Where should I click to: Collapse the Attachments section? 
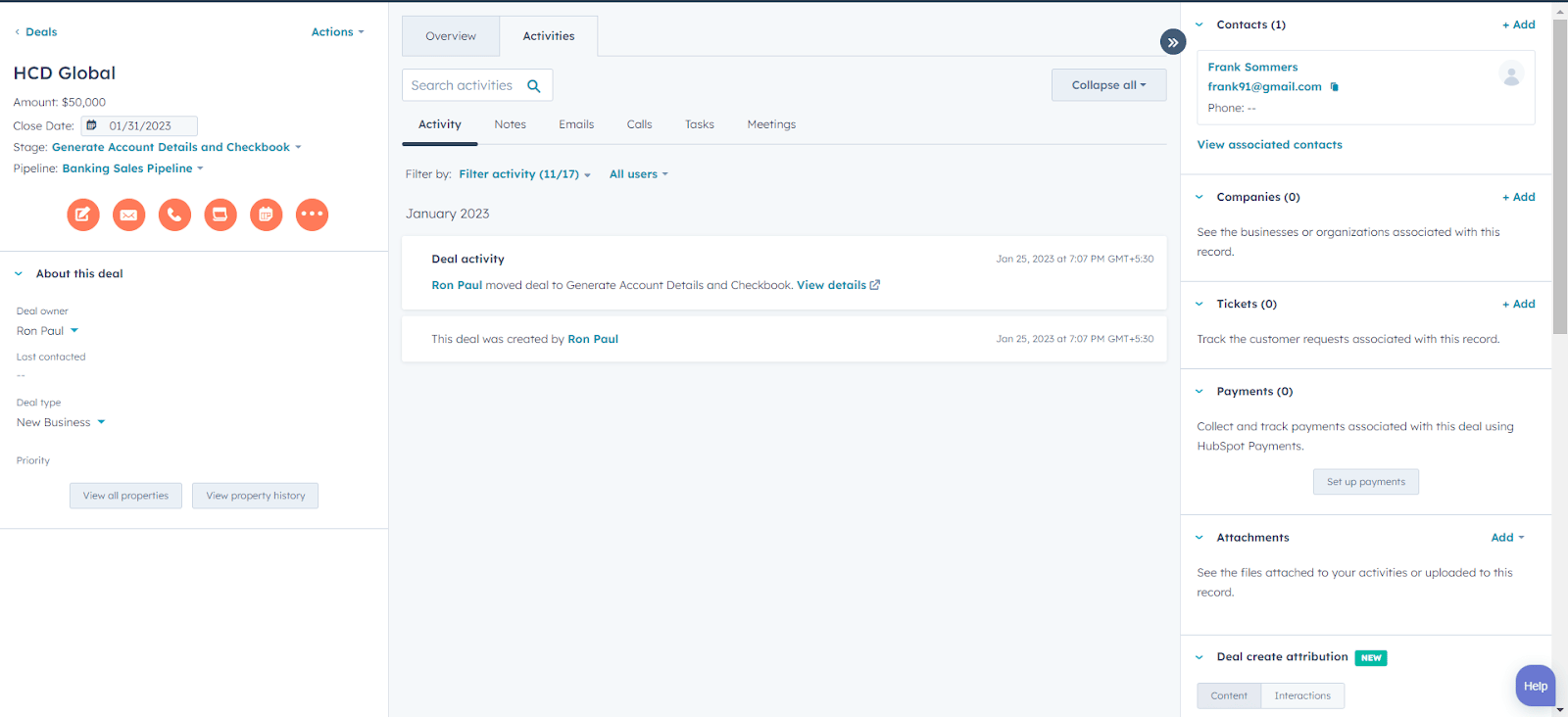tap(1200, 538)
